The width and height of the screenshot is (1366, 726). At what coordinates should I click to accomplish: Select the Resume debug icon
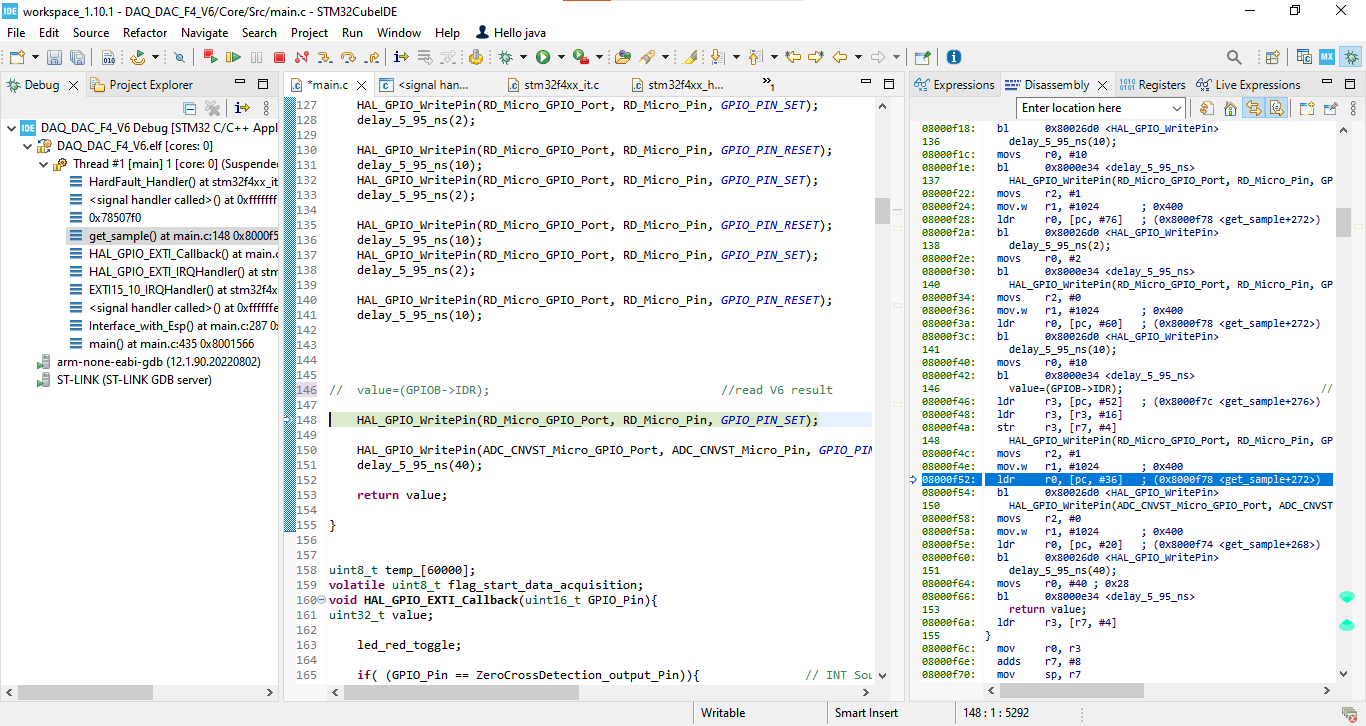[233, 57]
